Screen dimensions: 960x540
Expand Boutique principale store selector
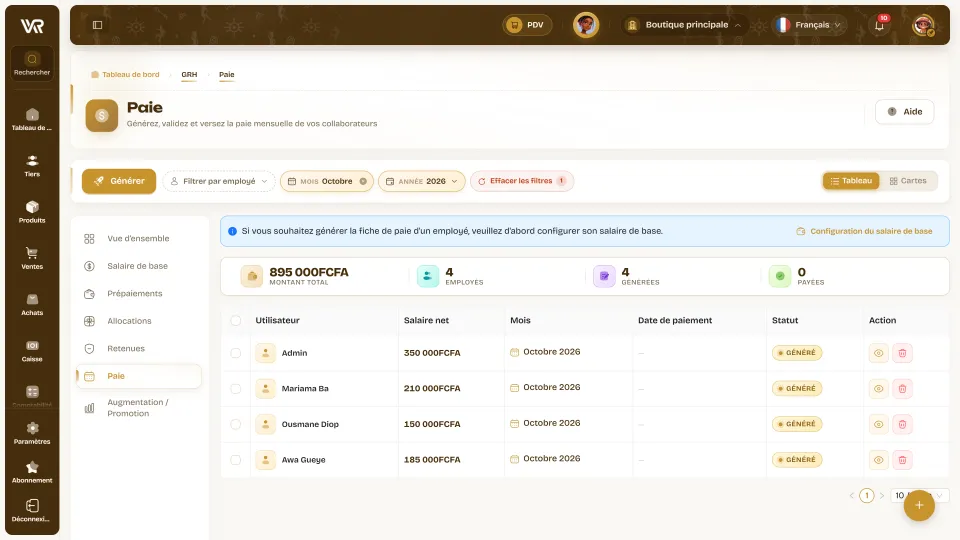pos(684,25)
